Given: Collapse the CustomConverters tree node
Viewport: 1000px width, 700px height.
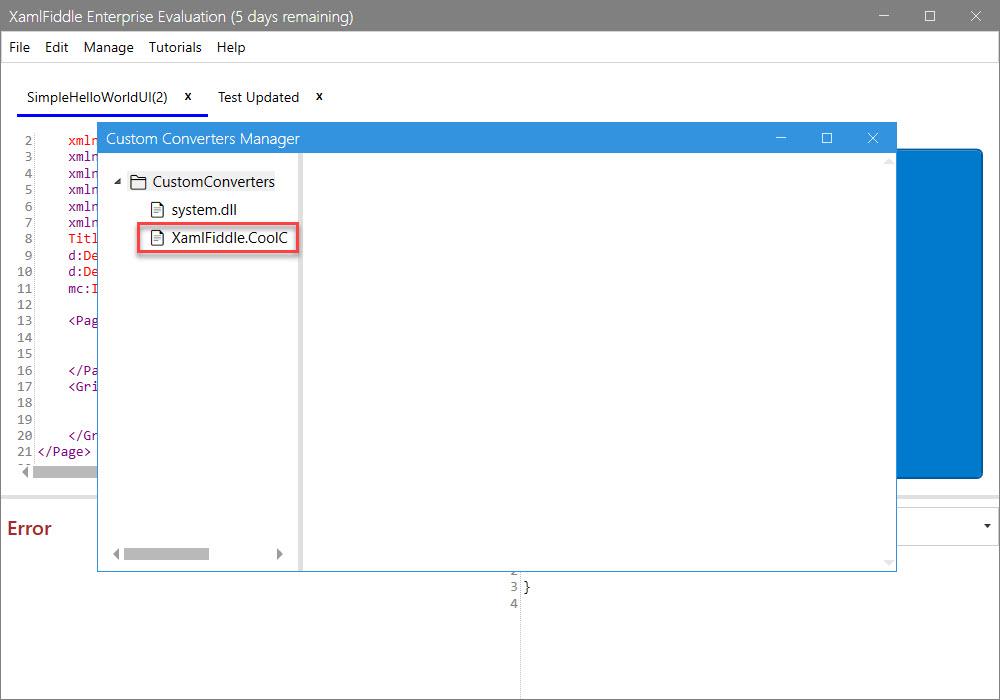Looking at the screenshot, I should 117,182.
